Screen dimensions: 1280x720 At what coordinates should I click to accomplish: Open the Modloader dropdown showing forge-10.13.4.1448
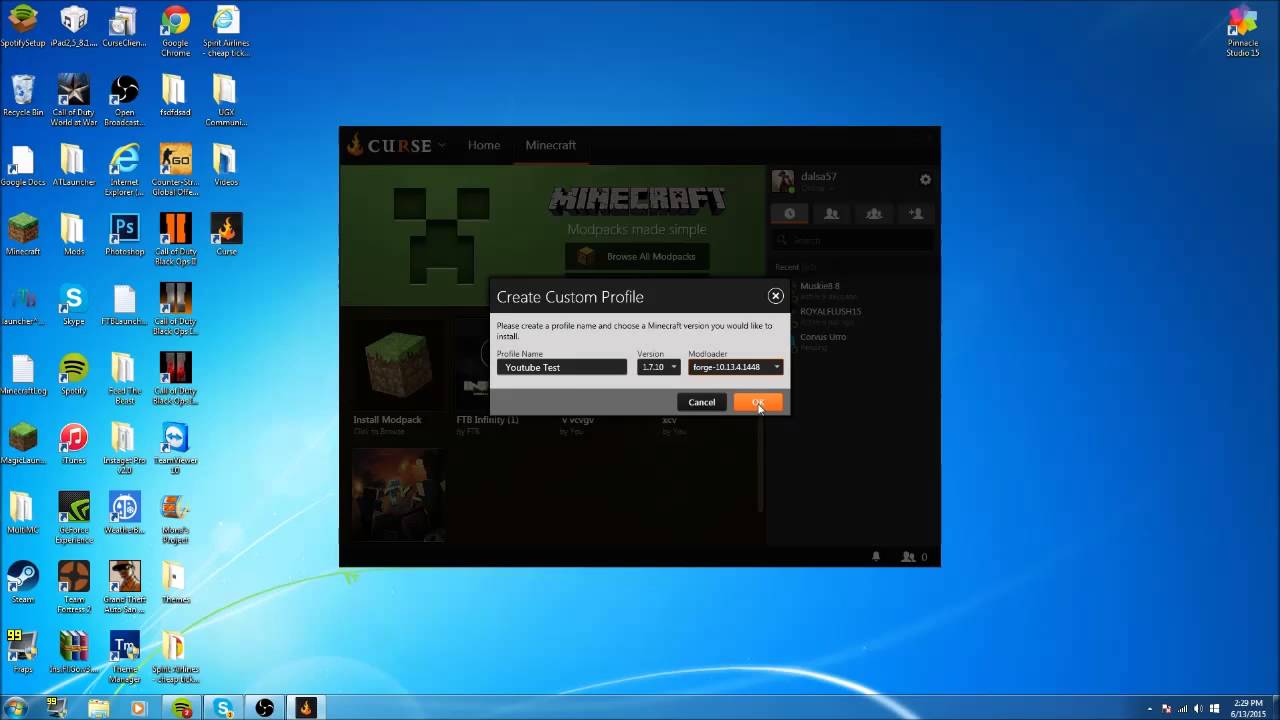point(735,367)
